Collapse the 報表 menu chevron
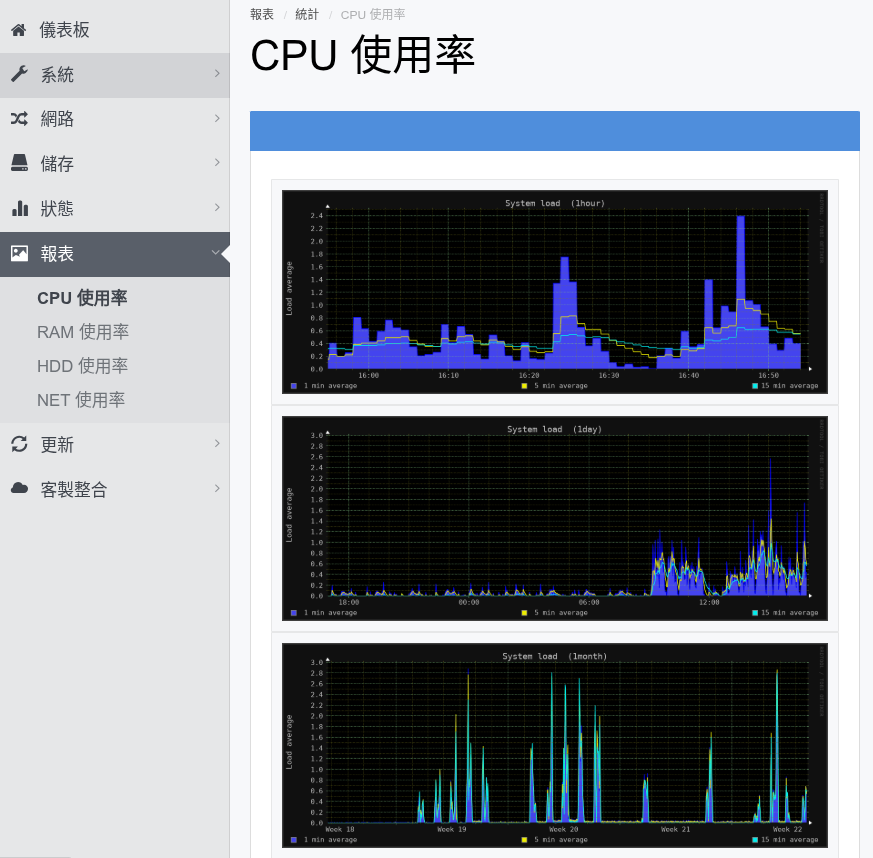873x858 pixels. (x=216, y=252)
